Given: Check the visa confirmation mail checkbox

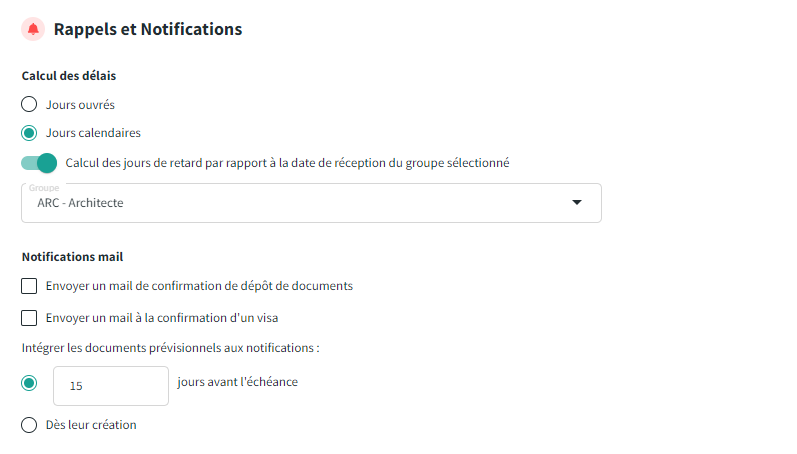Looking at the screenshot, I should coord(29,318).
